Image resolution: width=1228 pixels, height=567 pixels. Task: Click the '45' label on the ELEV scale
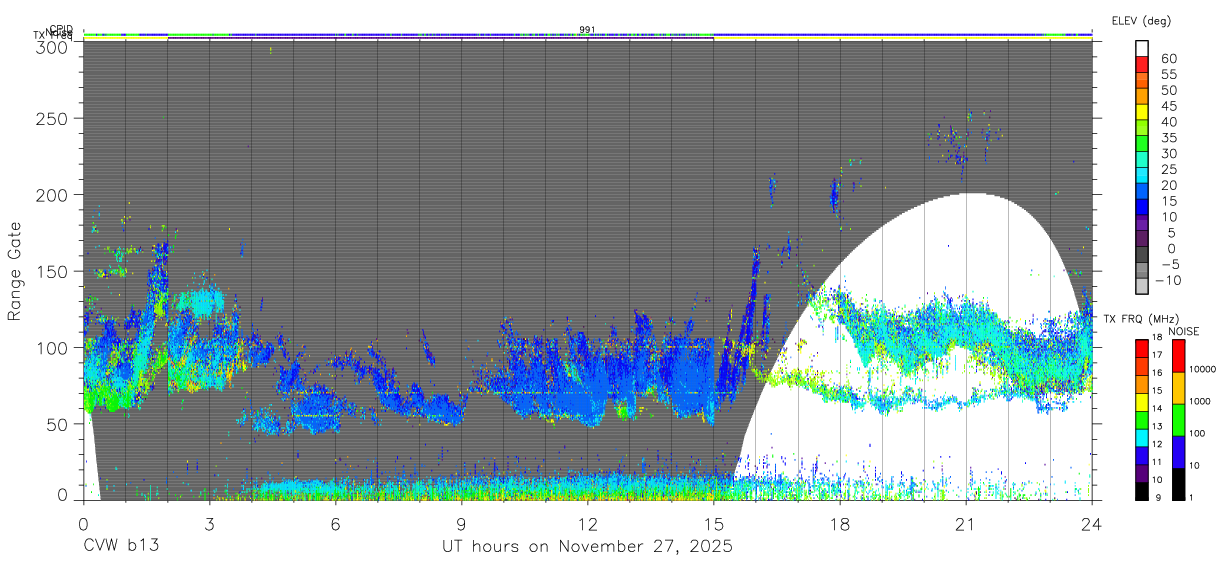(1168, 106)
